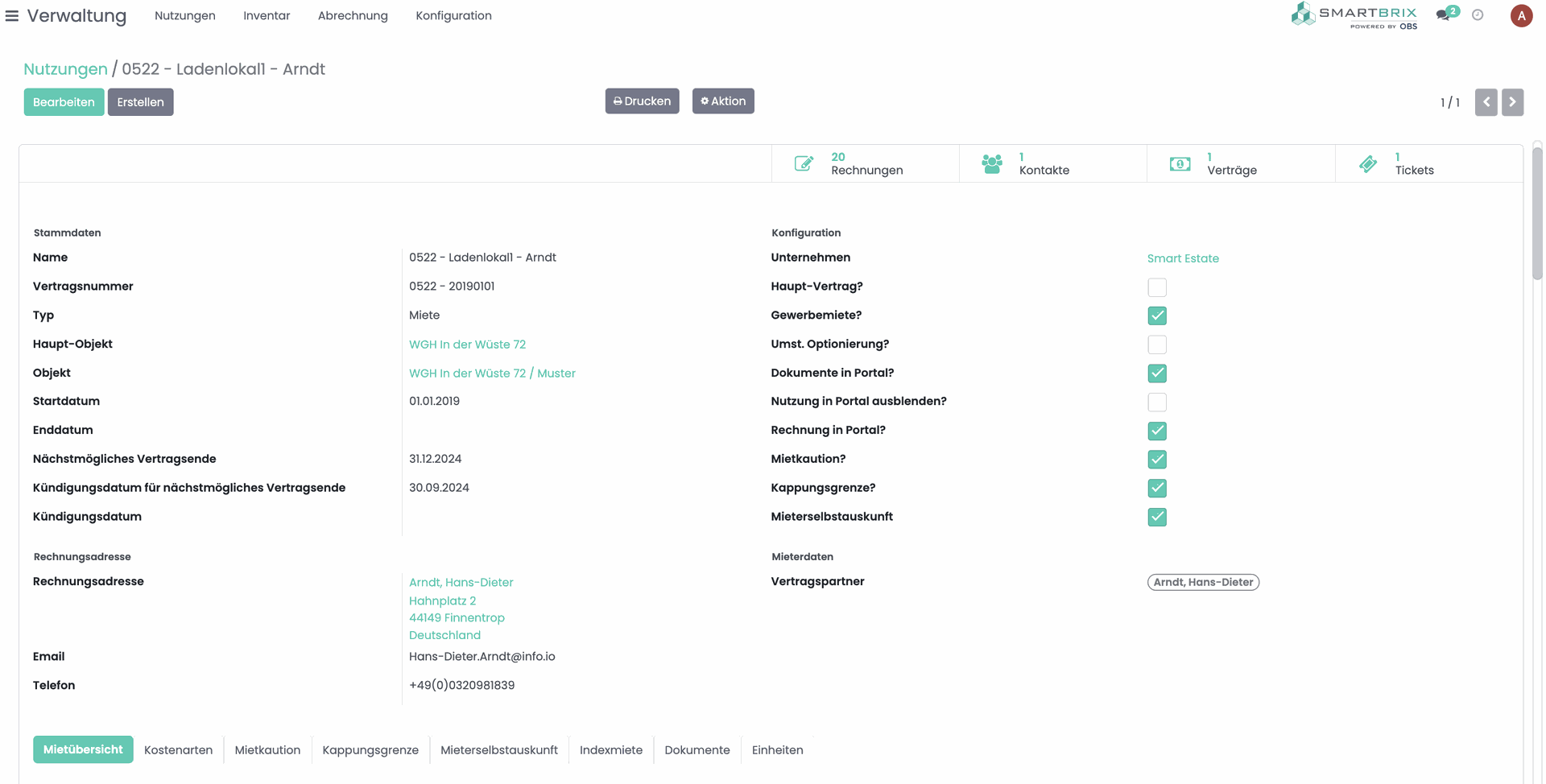
Task: Open the messages chat icon
Action: [1444, 14]
